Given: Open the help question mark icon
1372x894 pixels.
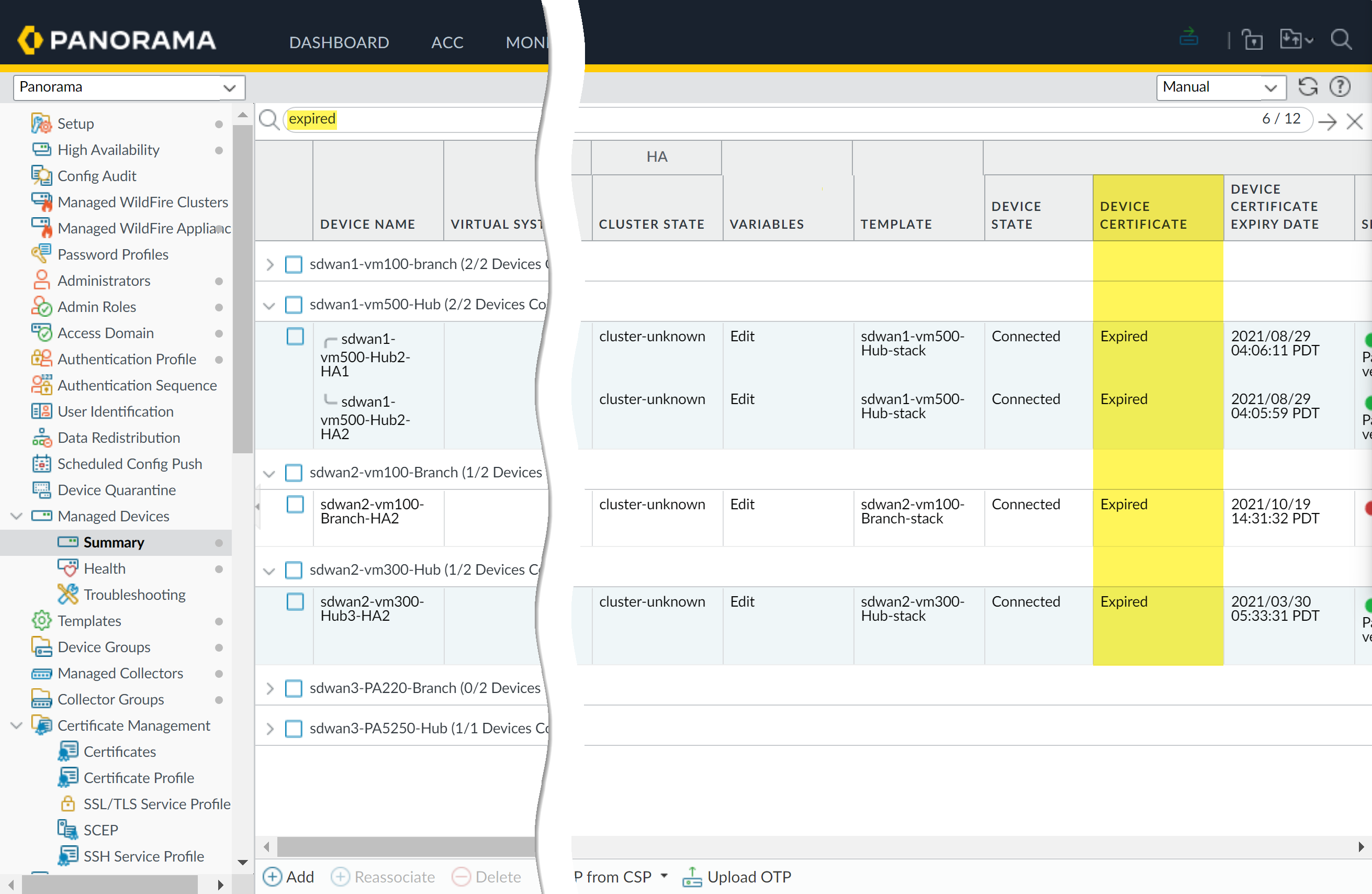Looking at the screenshot, I should click(1340, 87).
